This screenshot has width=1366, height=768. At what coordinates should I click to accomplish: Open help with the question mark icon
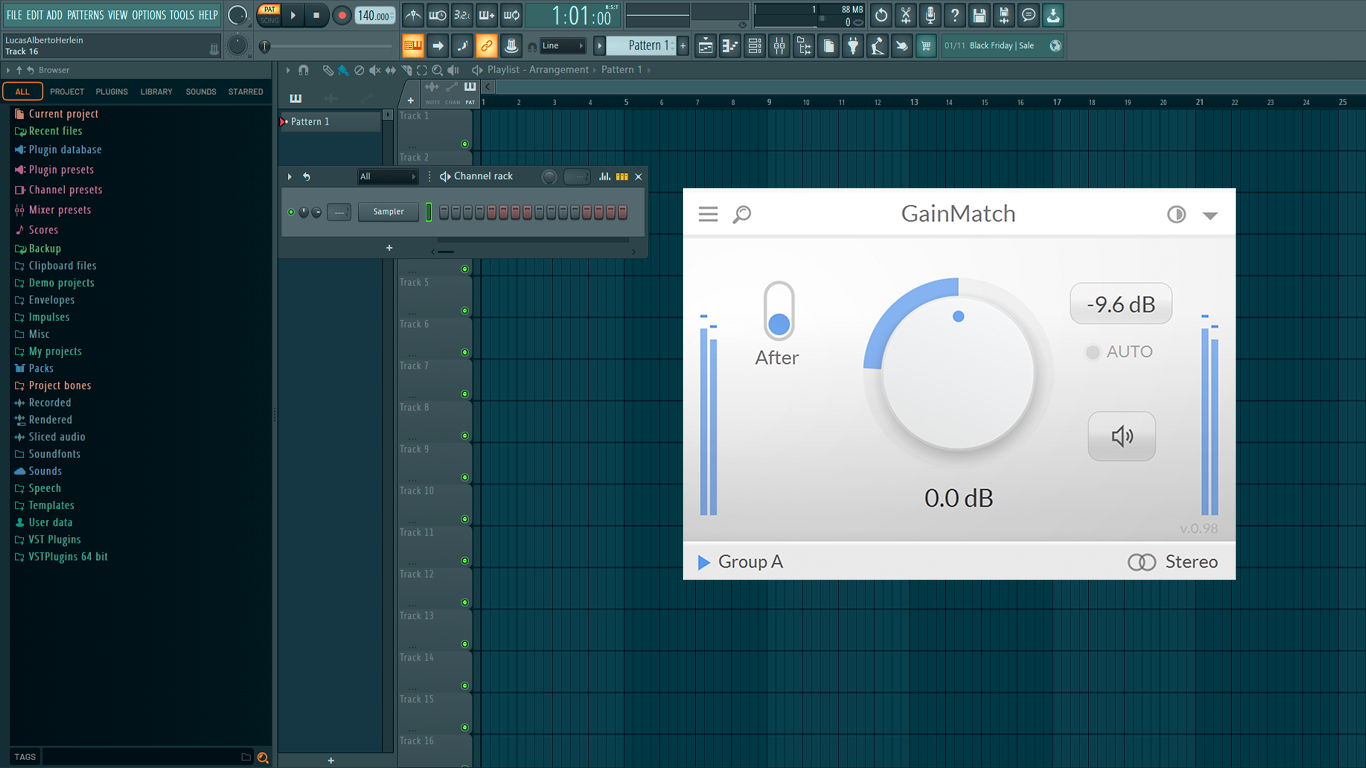point(955,15)
